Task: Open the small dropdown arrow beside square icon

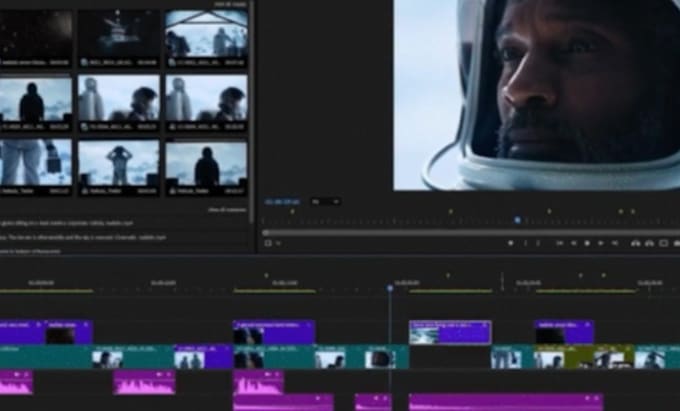Action: (278, 243)
